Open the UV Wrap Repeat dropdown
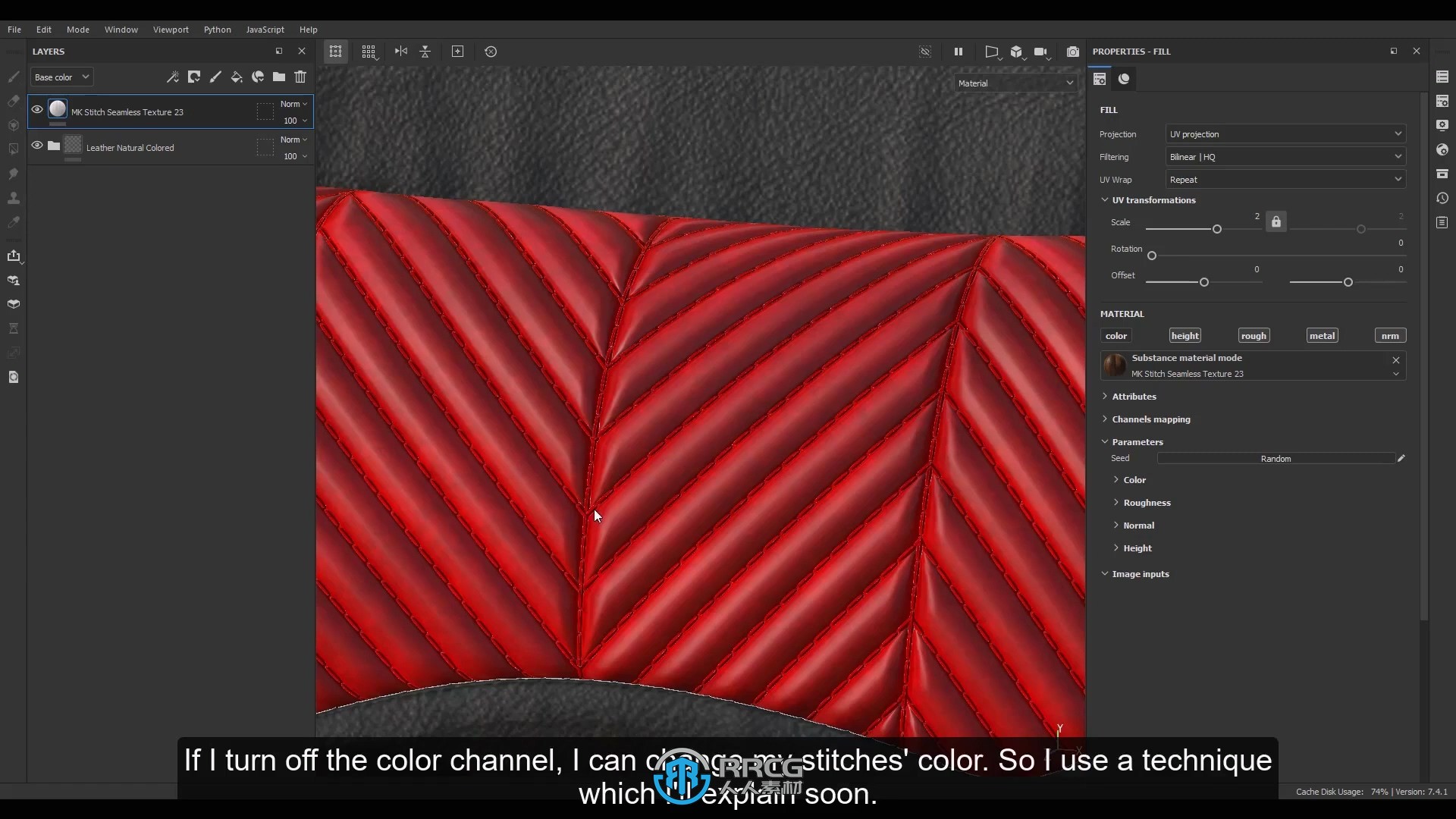The height and width of the screenshot is (819, 1456). click(1285, 180)
